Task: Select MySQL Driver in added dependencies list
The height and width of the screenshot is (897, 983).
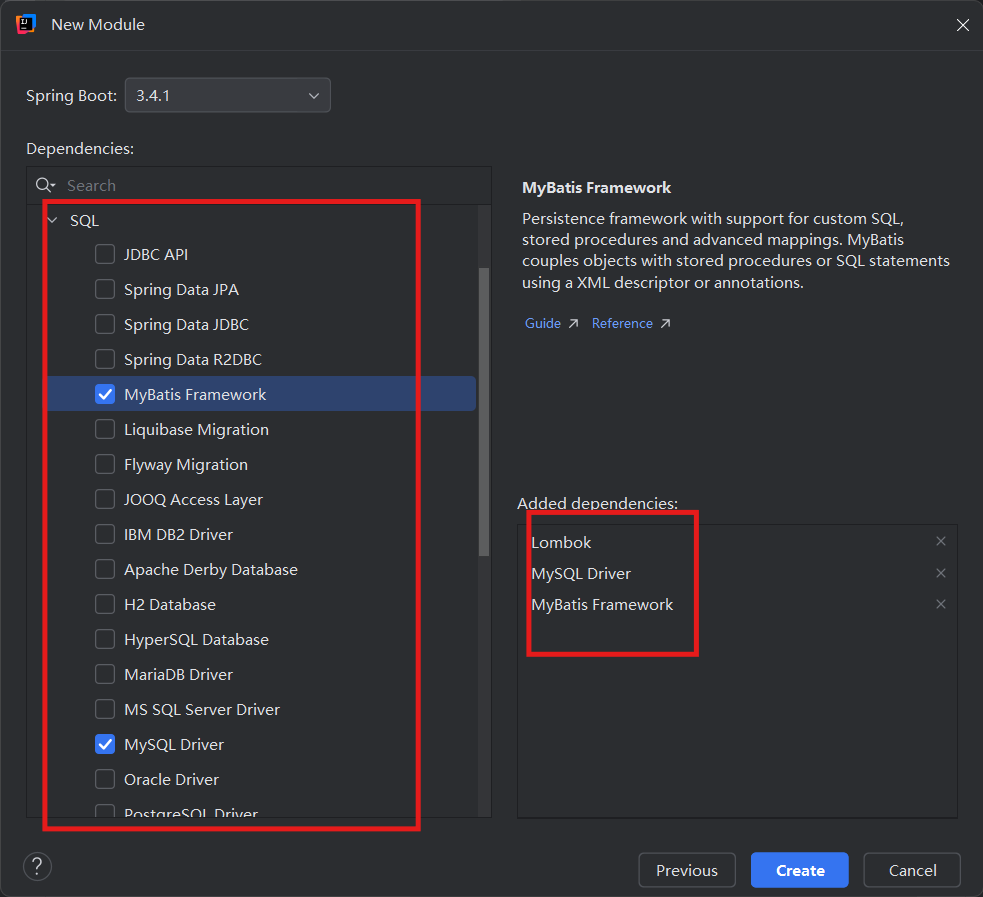Action: click(581, 574)
